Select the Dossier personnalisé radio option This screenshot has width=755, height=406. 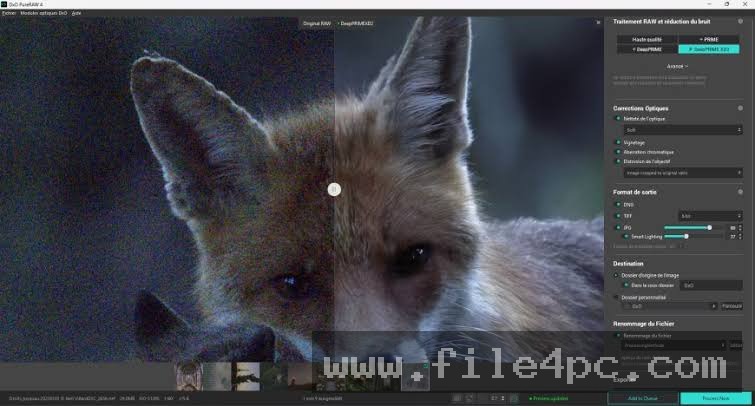[616, 297]
